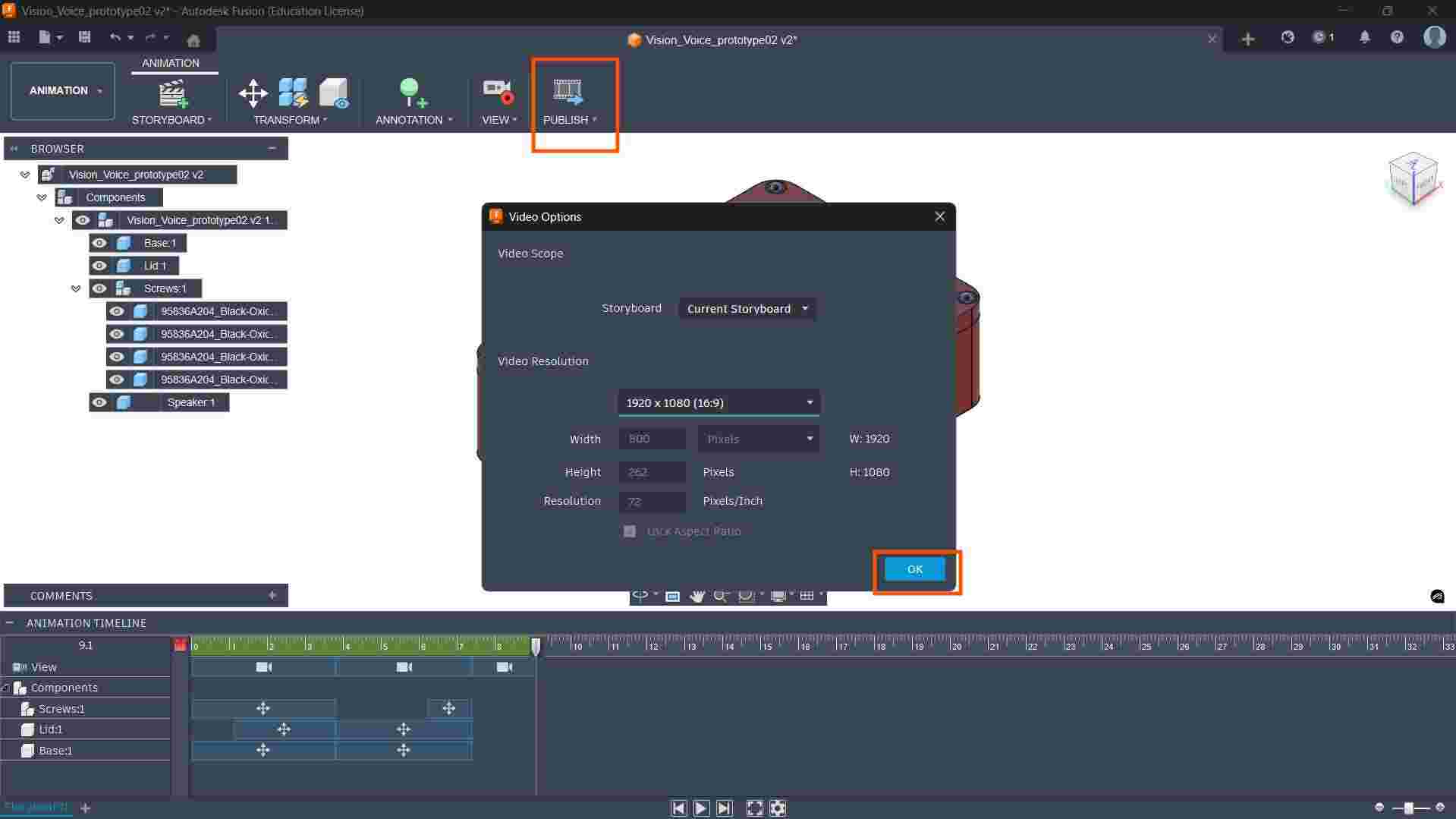This screenshot has height=819, width=1456.
Task: Click the fit timeline to window icon
Action: coord(754,808)
